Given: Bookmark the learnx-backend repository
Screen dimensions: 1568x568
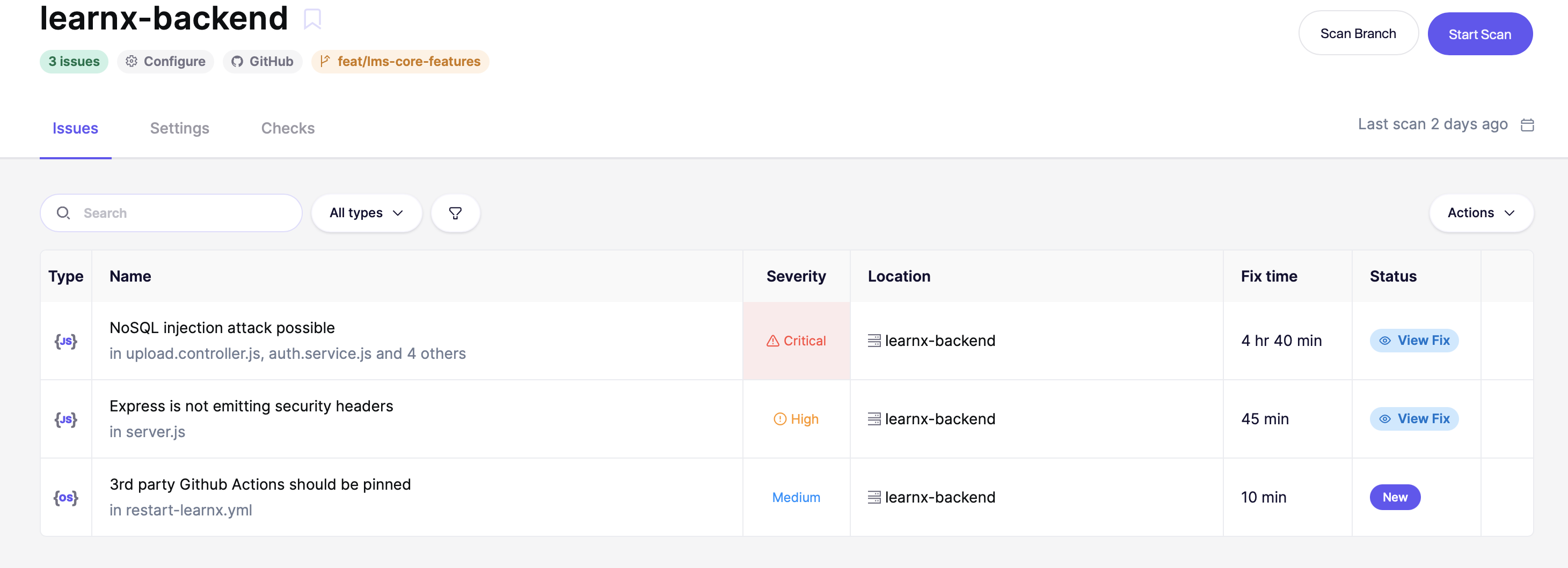Looking at the screenshot, I should [x=312, y=19].
